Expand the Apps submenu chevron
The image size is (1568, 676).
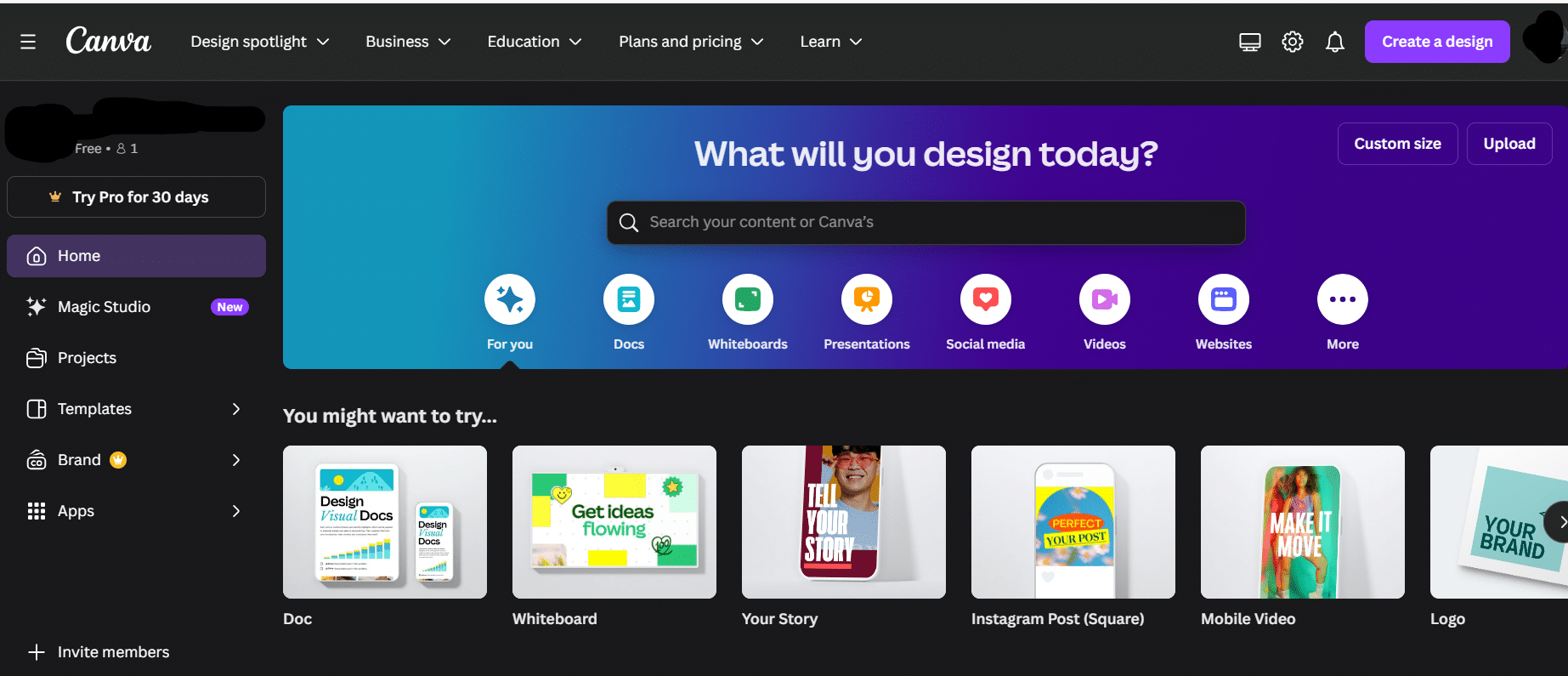pos(236,511)
